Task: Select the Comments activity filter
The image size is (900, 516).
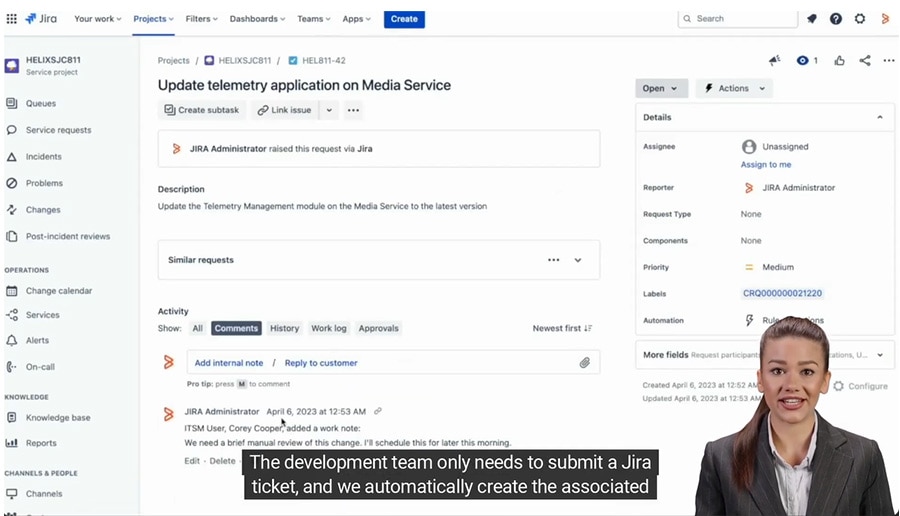Action: point(236,328)
